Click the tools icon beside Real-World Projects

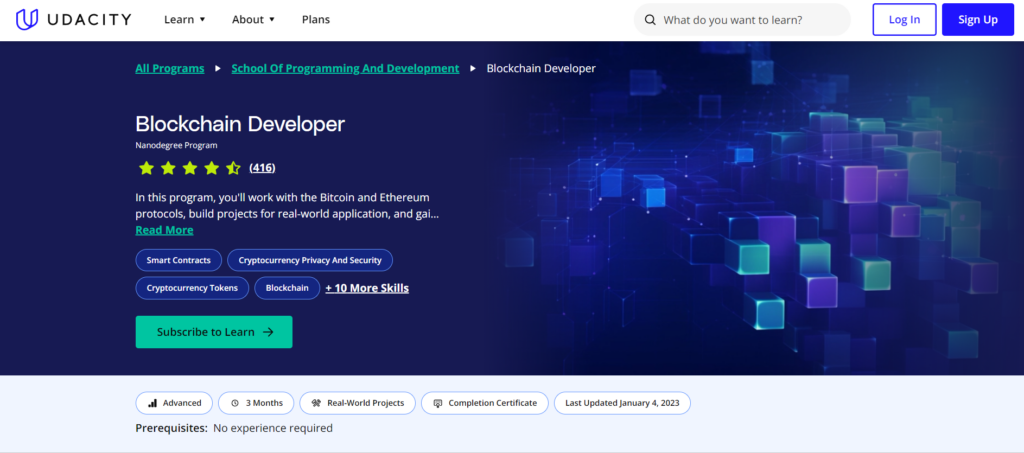click(x=316, y=403)
